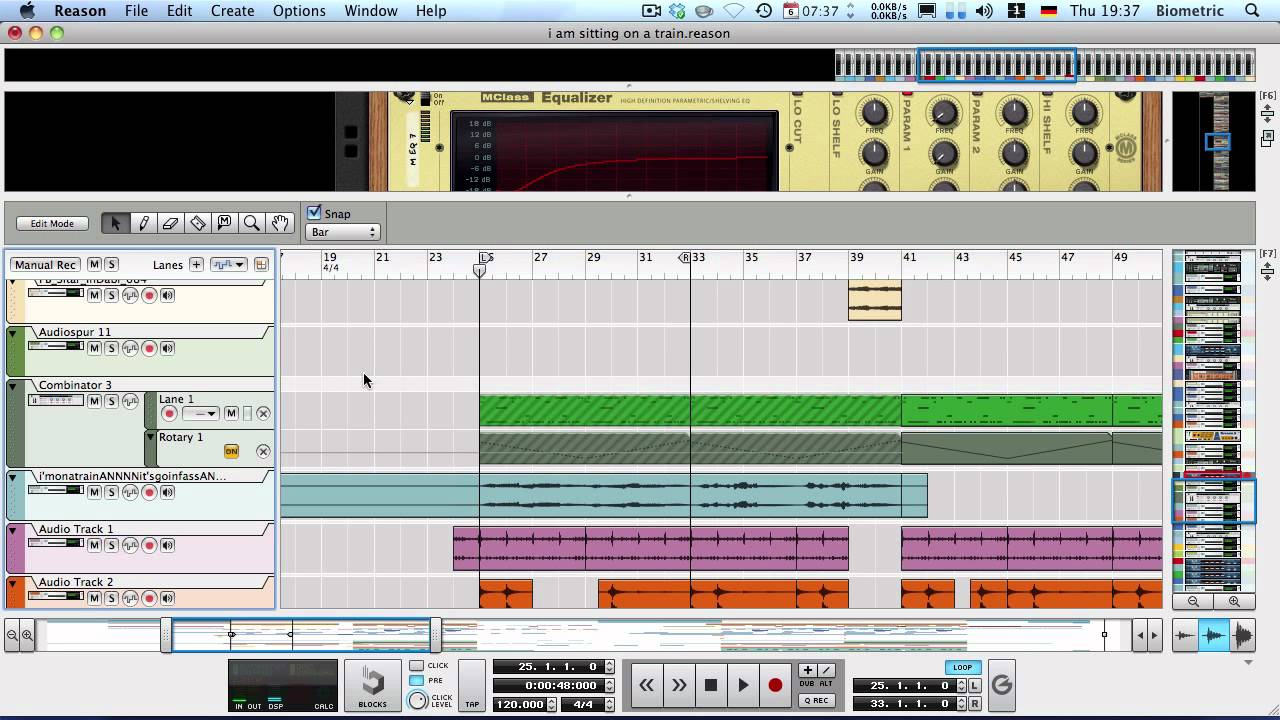Start recording with Record button
Screen dimensions: 1280x720
pyautogui.click(x=775, y=685)
